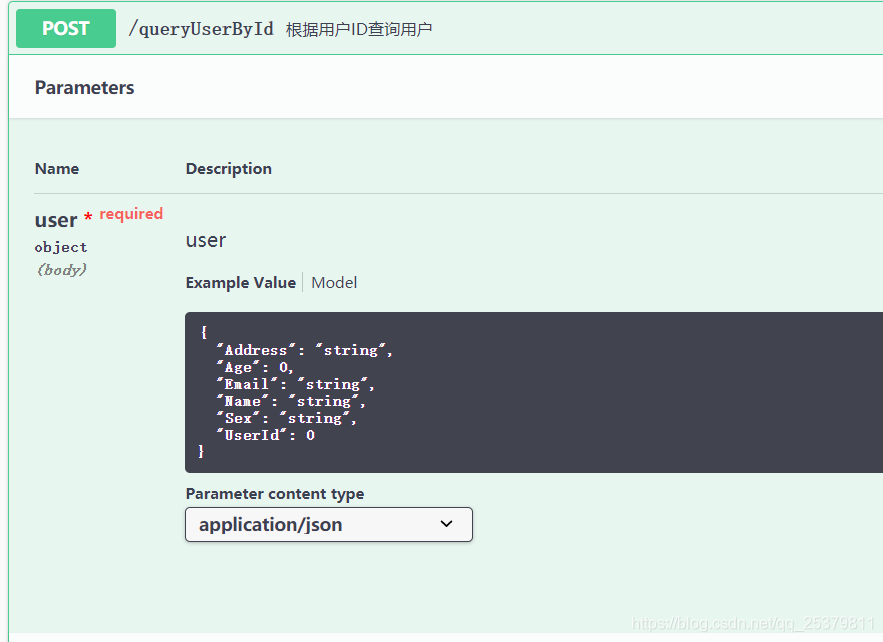Click the Name column header

(x=57, y=169)
